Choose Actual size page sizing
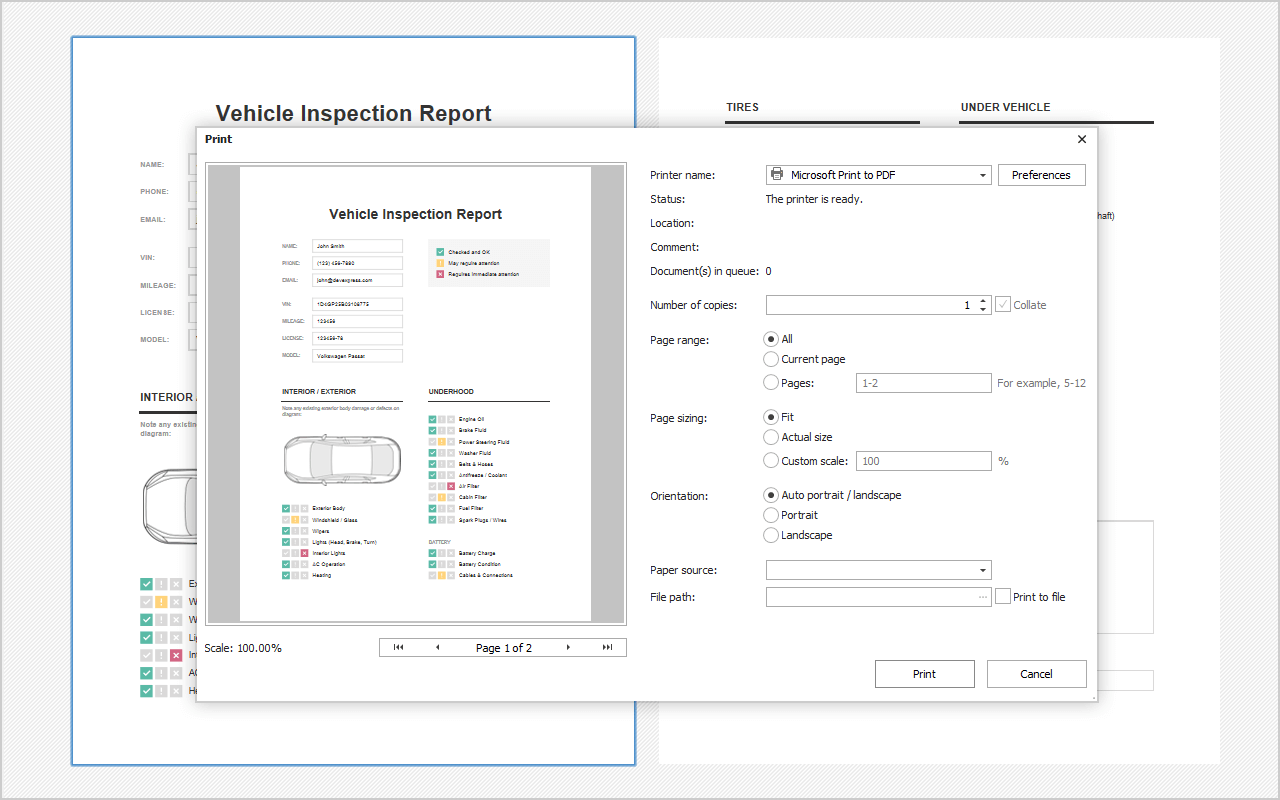This screenshot has width=1280, height=800. click(771, 437)
